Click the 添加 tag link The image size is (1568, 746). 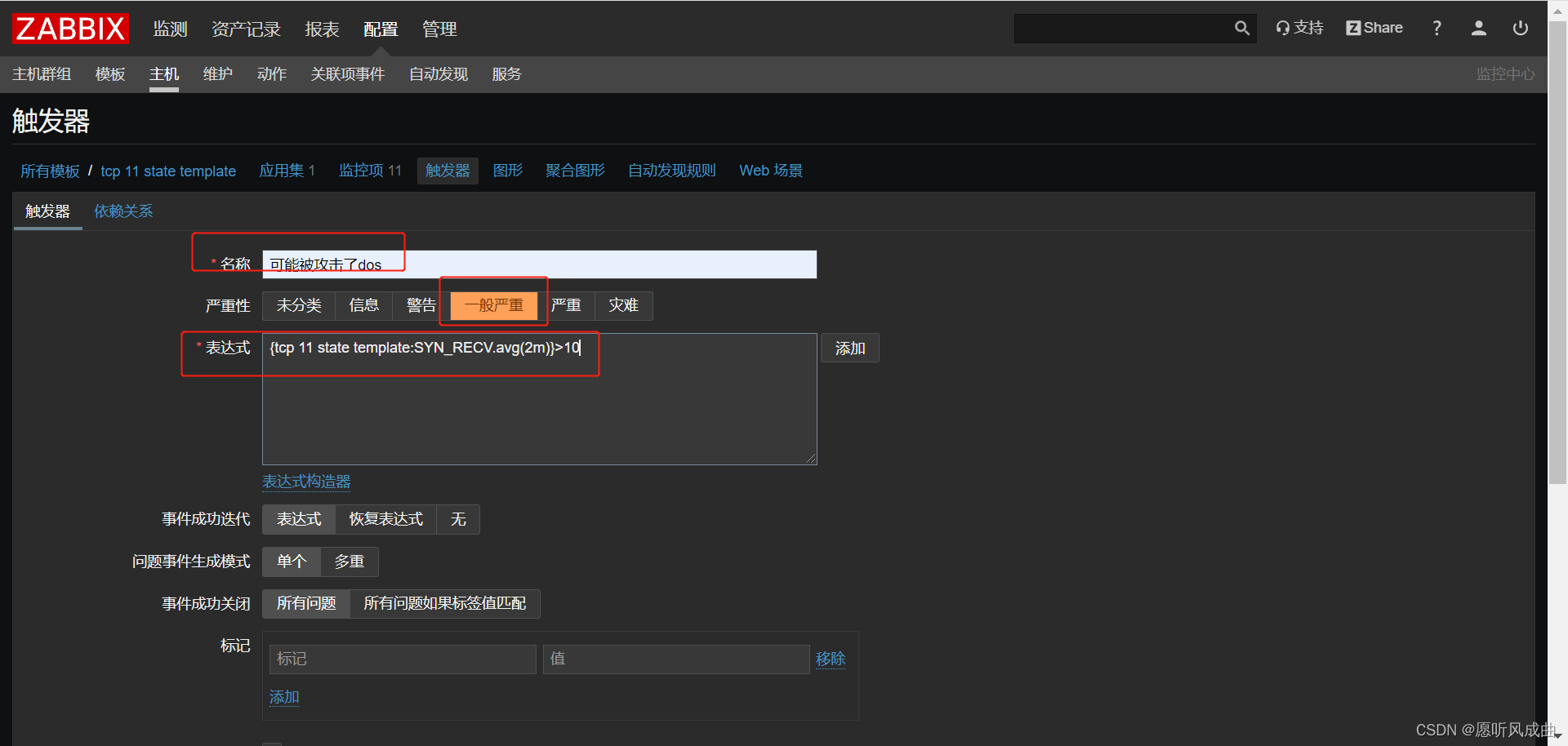pos(284,697)
